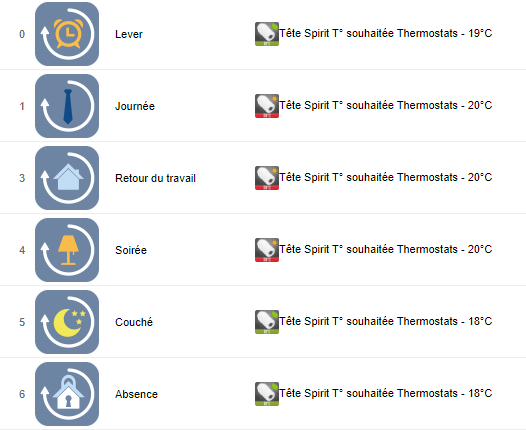Click the necktie Journée mode icon
This screenshot has width=526, height=430.
67,106
